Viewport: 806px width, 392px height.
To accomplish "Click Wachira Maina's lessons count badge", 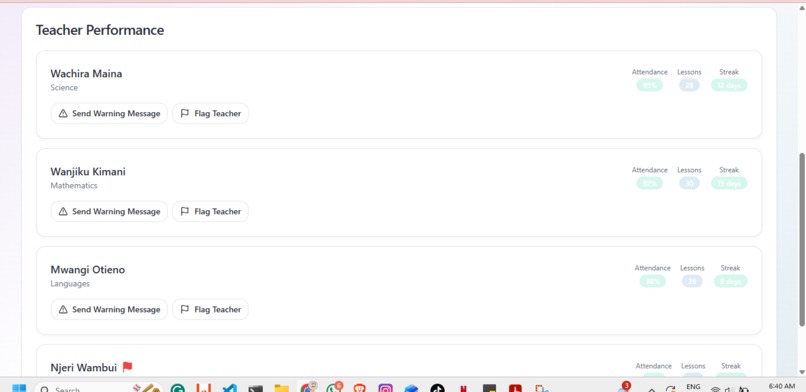I will click(689, 85).
